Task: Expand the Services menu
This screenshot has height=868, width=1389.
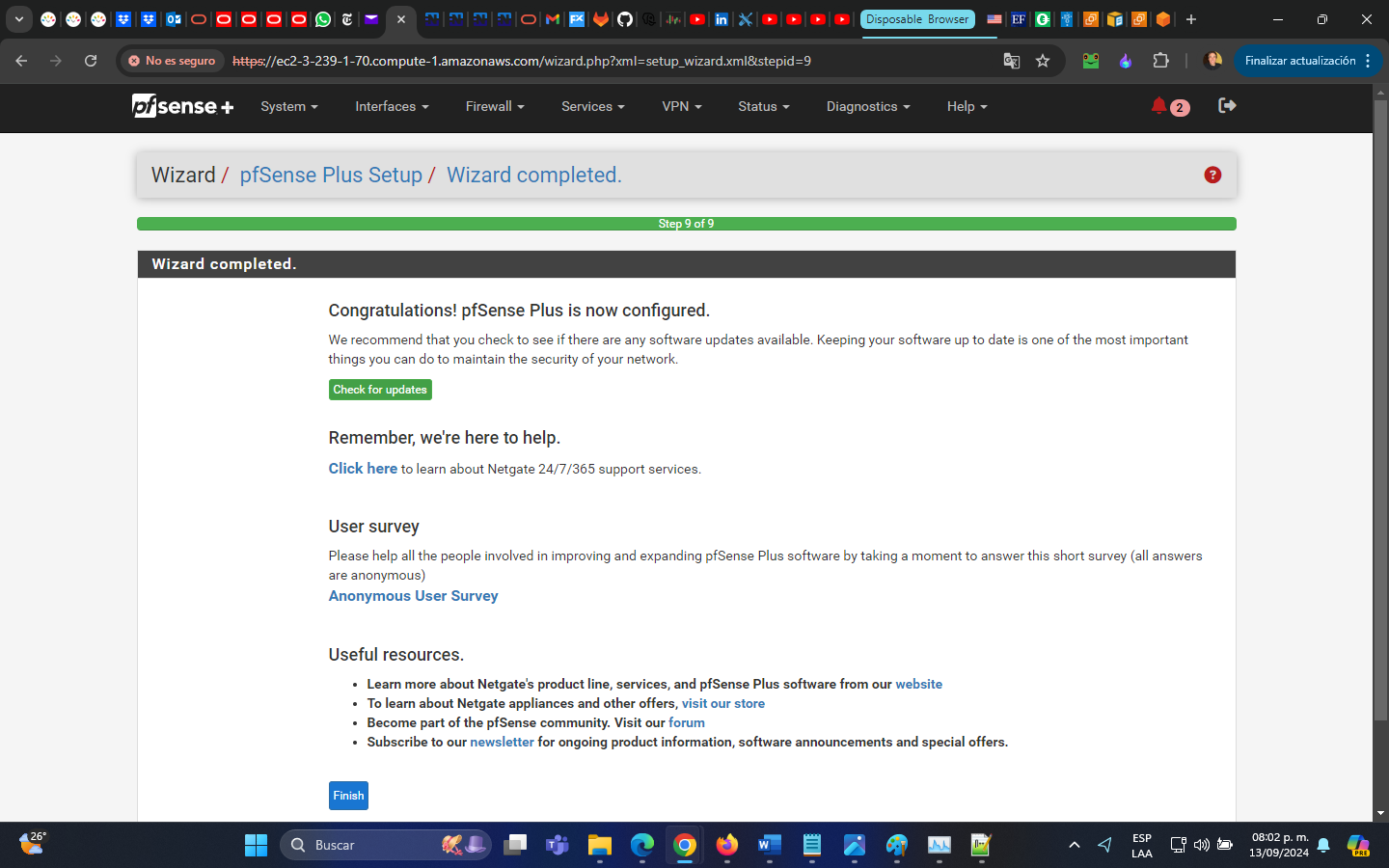Action: pos(593,106)
